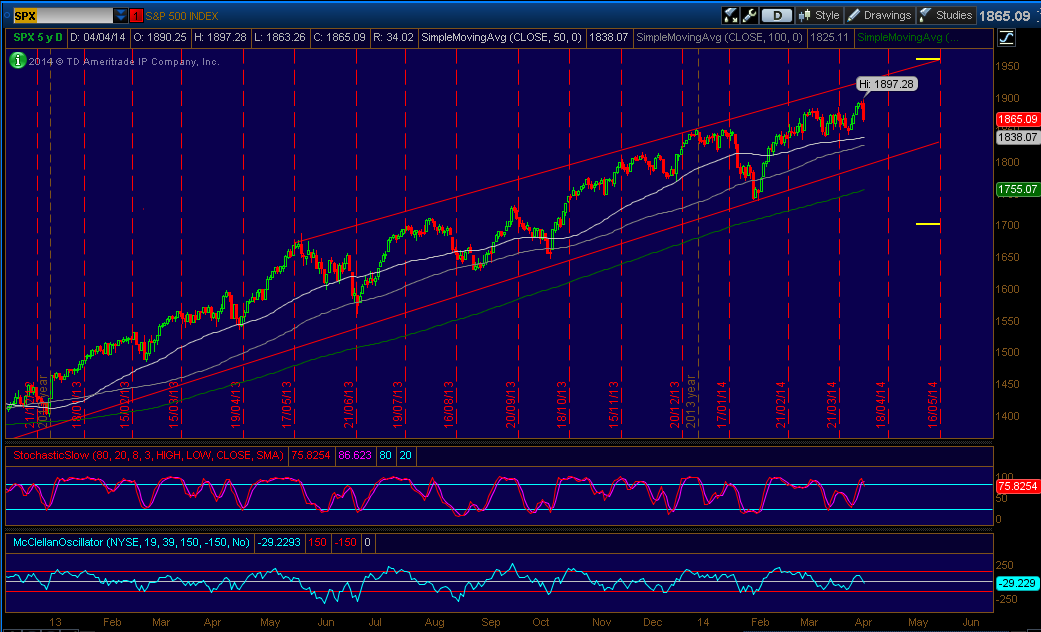Click the cyan 20 oversold level value
The height and width of the screenshot is (632, 1041).
pyautogui.click(x=404, y=455)
